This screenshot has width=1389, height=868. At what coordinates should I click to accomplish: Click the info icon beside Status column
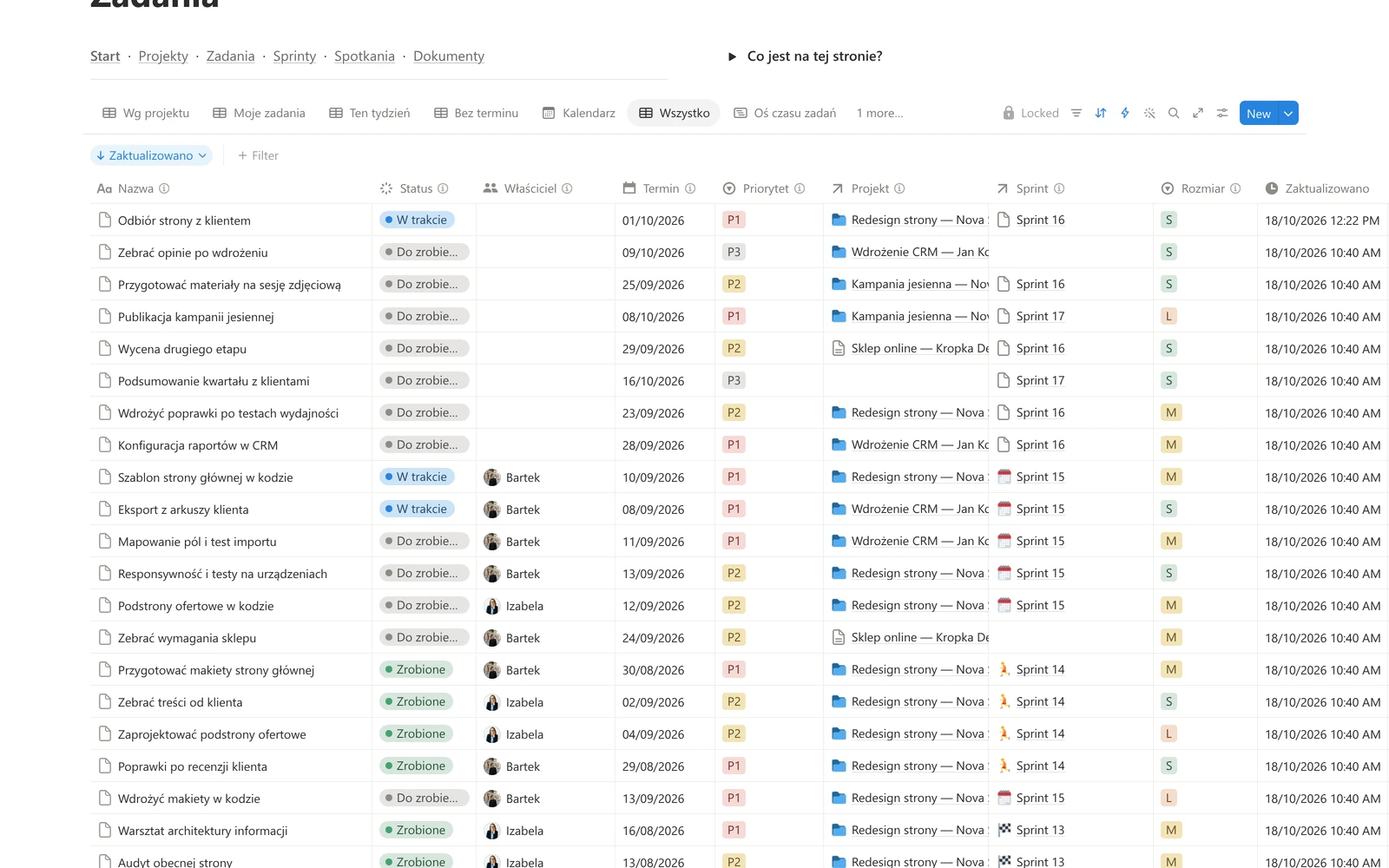[443, 188]
